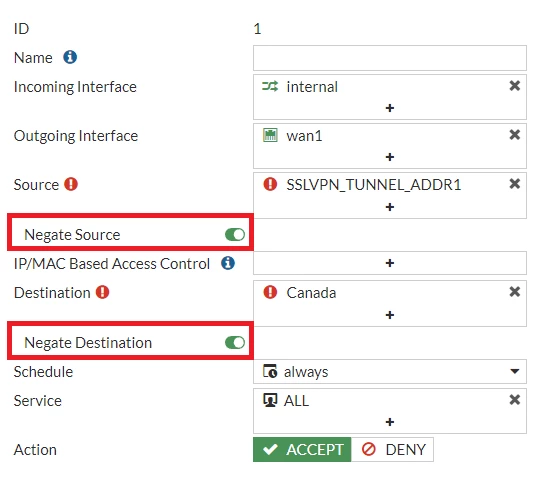Open the Schedule dropdown showing always

(x=390, y=371)
